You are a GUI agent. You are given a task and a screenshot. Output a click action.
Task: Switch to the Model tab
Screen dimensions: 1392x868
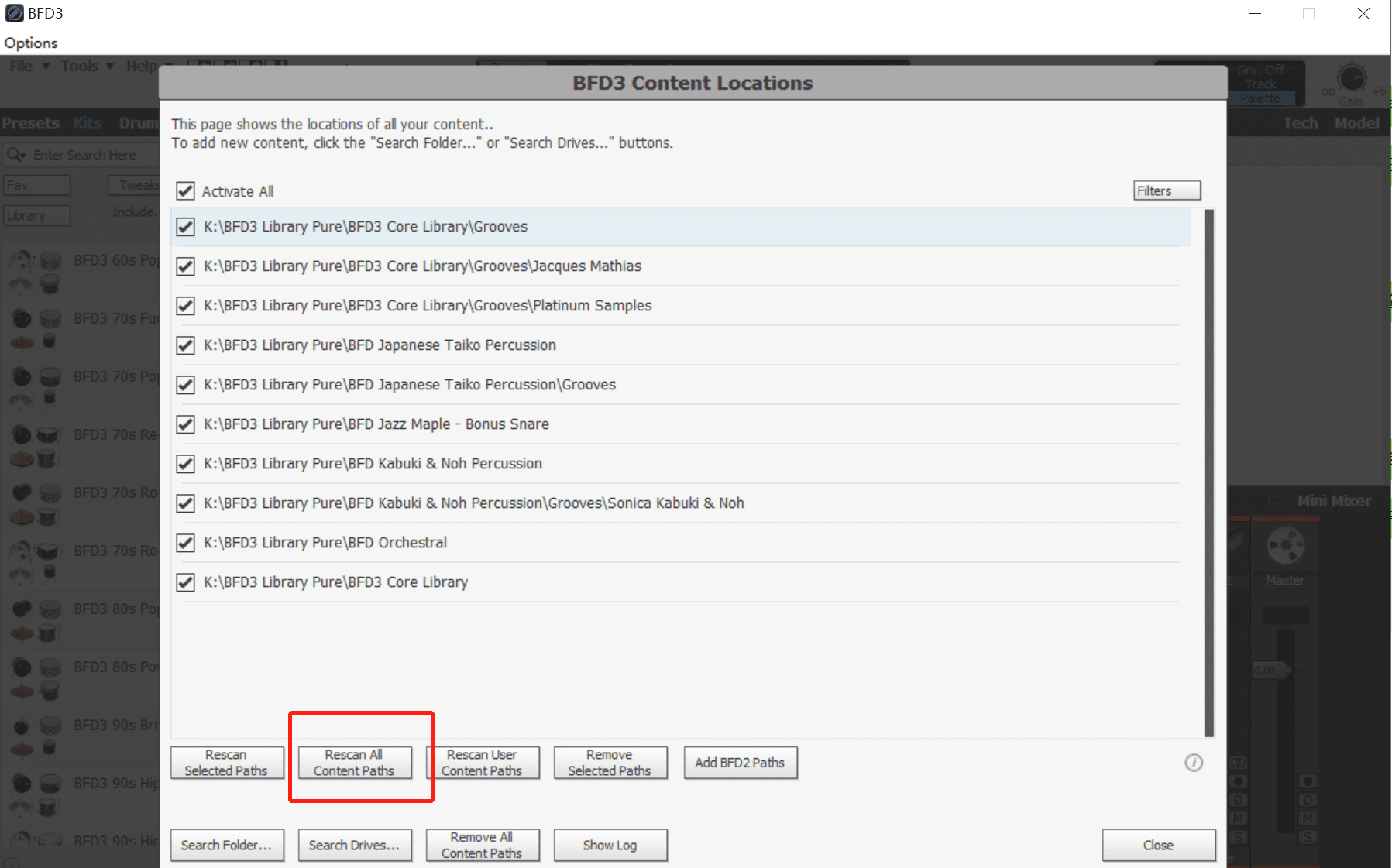coord(1357,123)
